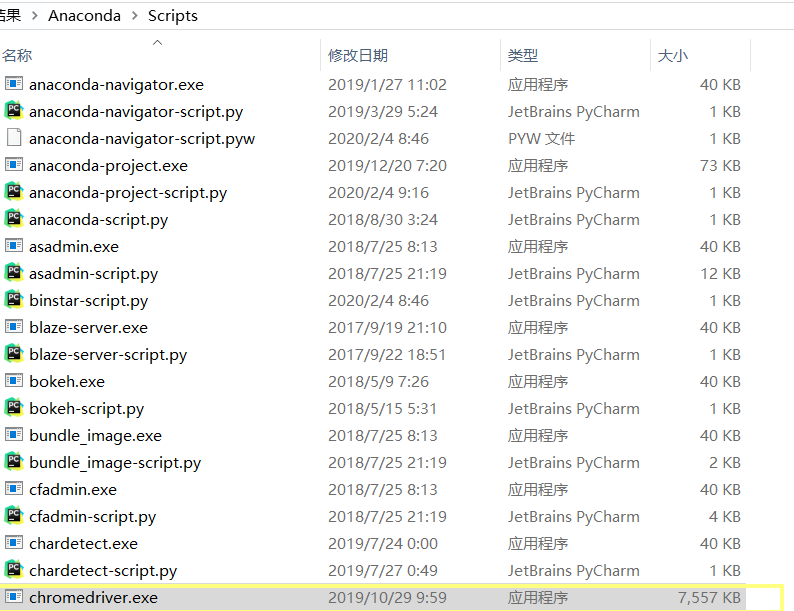Click PyCharm icon of anaconda-script.py
The width and height of the screenshot is (794, 611).
coord(14,219)
